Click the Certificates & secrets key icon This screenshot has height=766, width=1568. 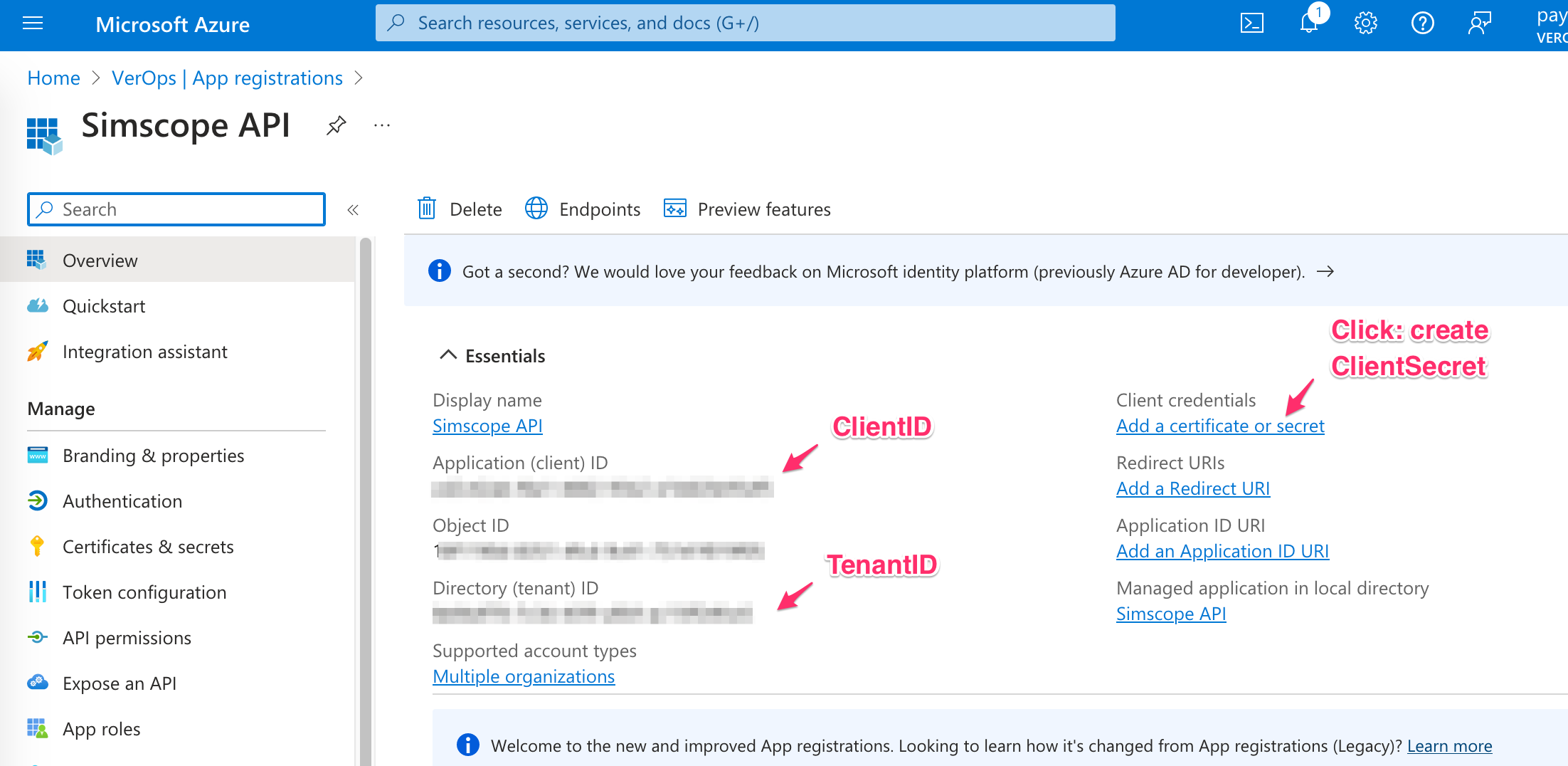(x=37, y=546)
